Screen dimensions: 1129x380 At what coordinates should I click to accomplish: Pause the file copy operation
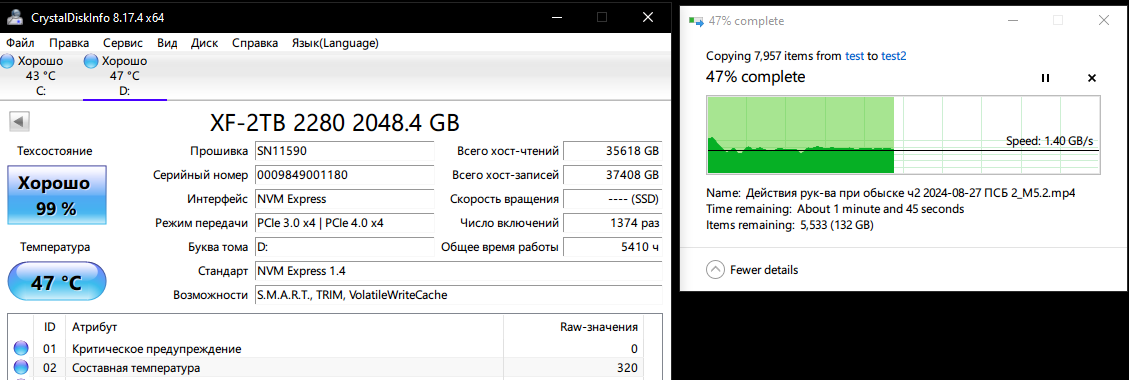tap(1045, 78)
